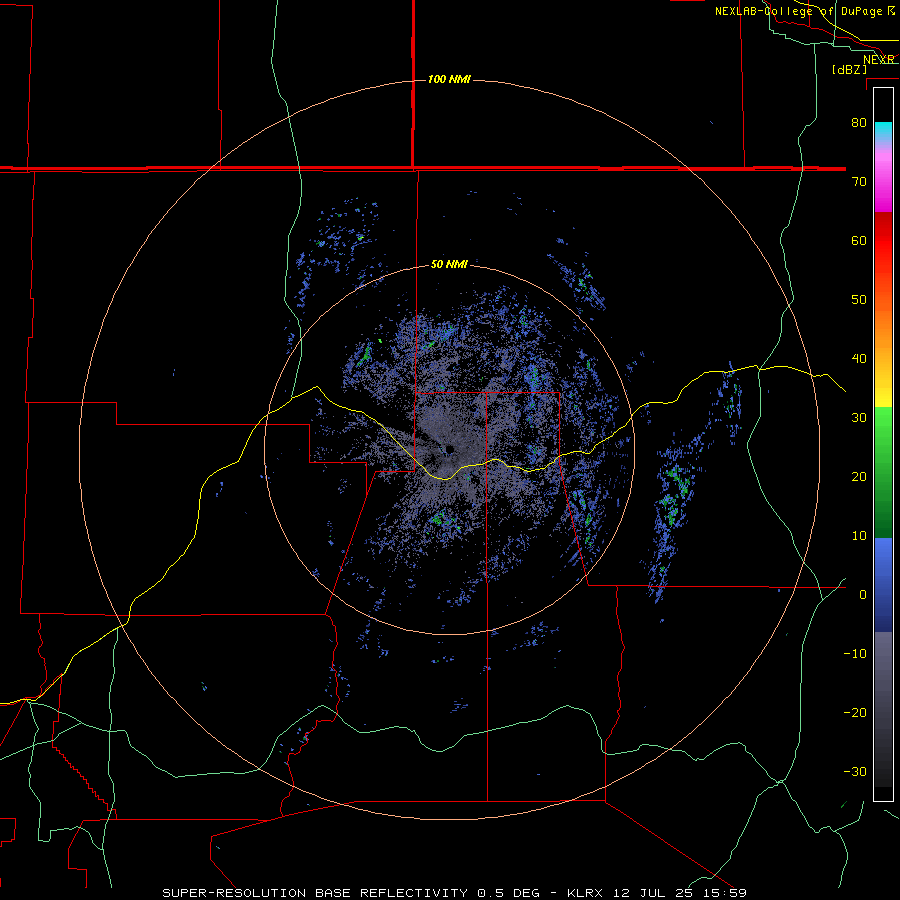
Task: Click the NEXLAB-College of DuPage credit text
Action: (798, 11)
